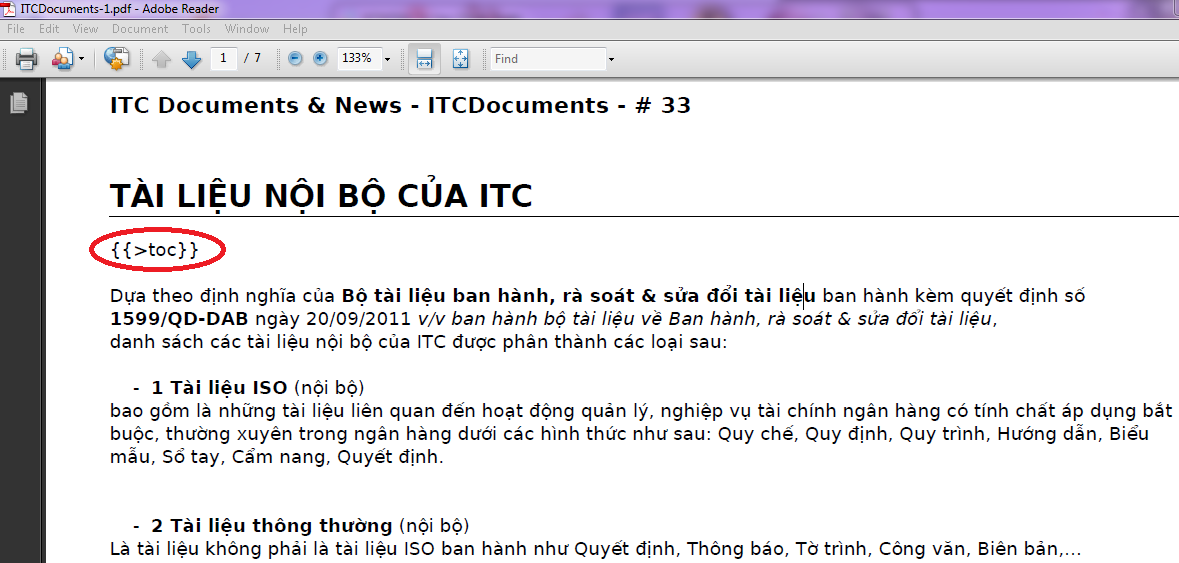The image size is (1179, 563).
Task: Click the Print icon in toolbar
Action: click(26, 59)
